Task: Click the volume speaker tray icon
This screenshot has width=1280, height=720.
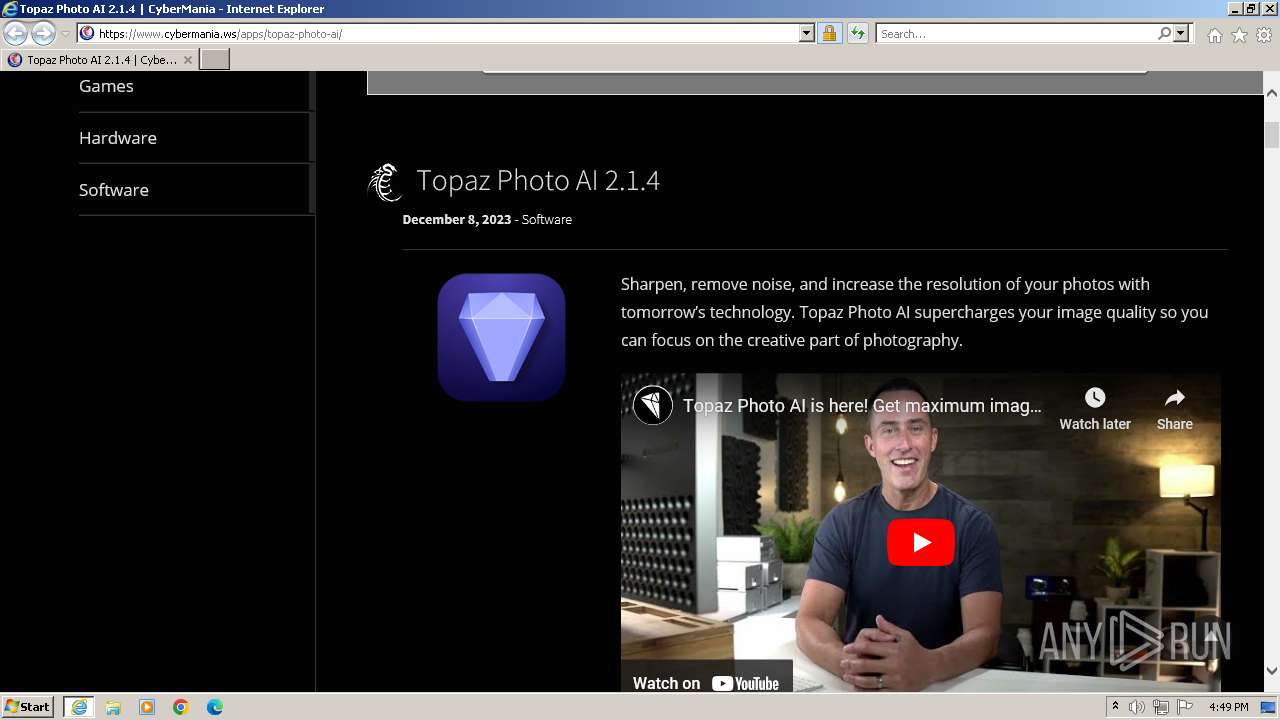Action: 1137,707
